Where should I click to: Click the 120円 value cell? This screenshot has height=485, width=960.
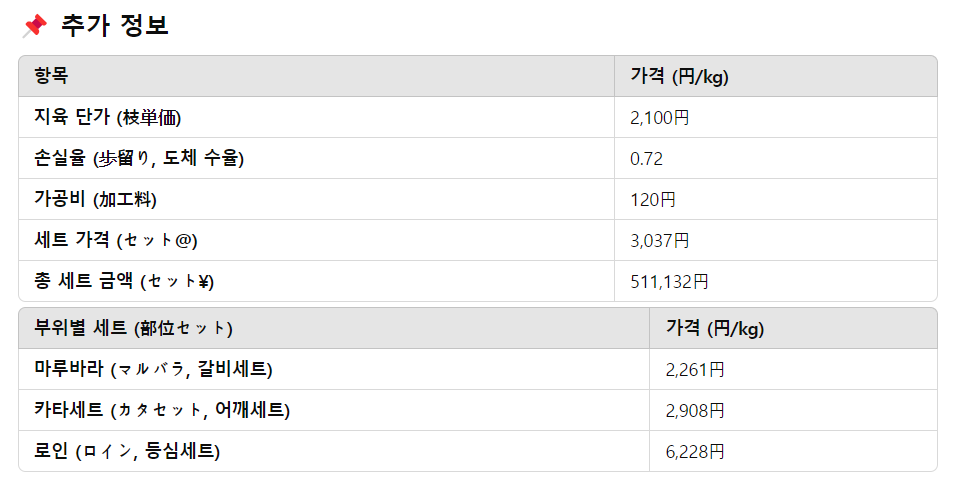tap(652, 199)
